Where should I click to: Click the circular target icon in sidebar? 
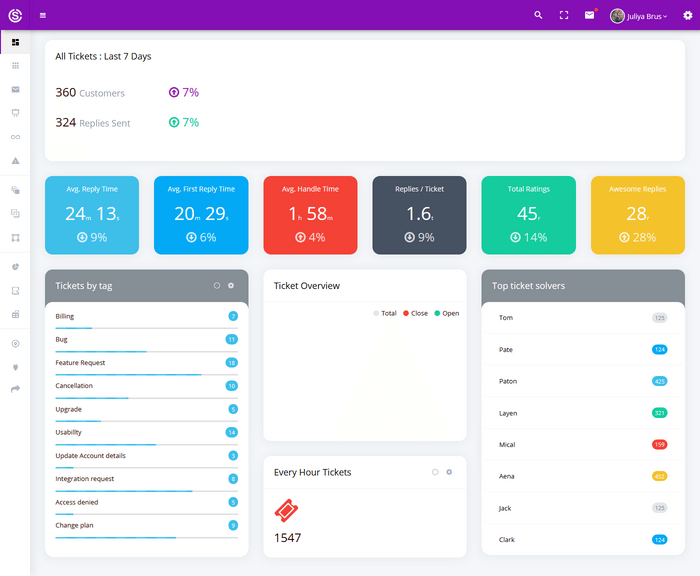click(16, 343)
